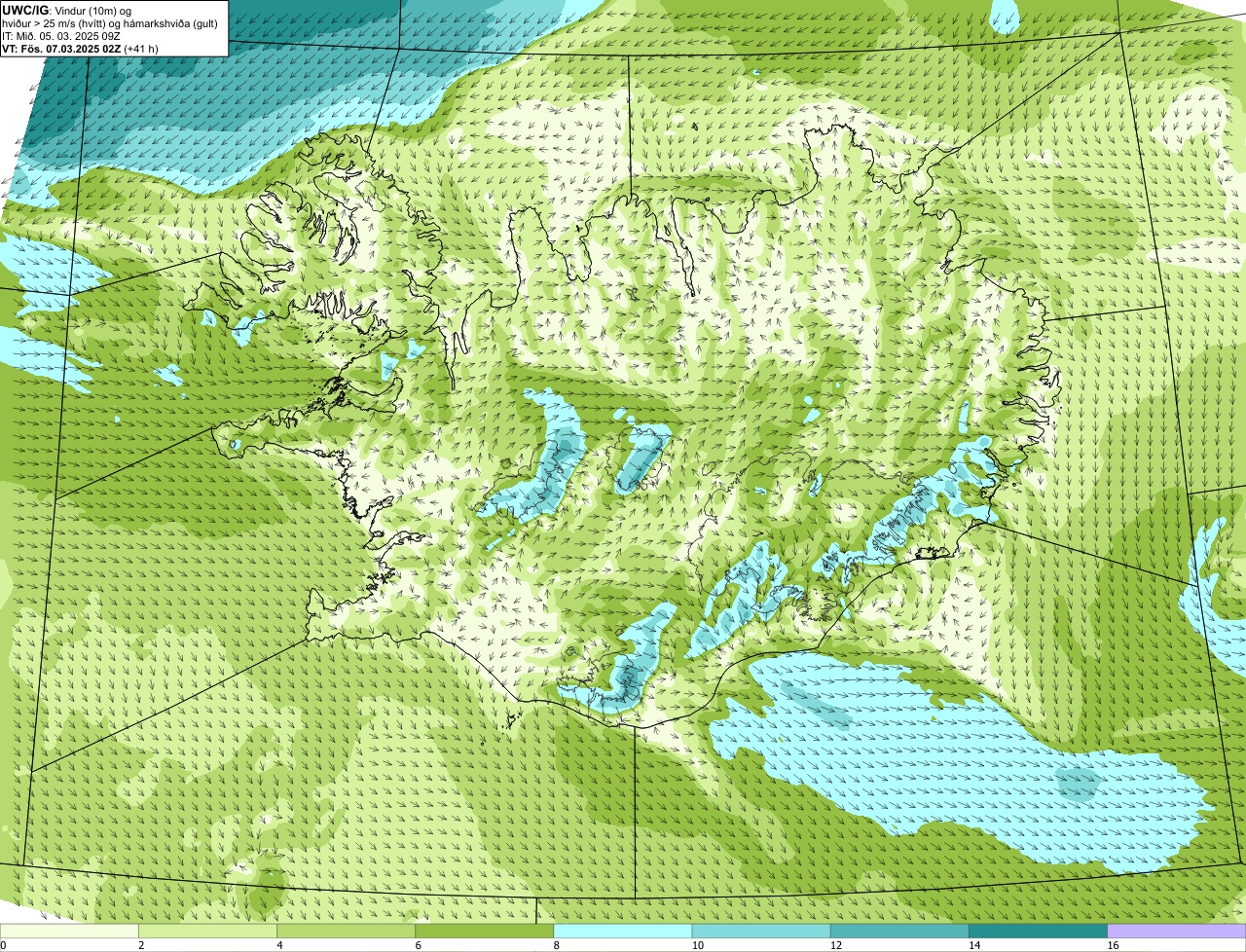This screenshot has width=1246, height=952.
Task: Click the legend label '2'
Action: pyautogui.click(x=141, y=945)
